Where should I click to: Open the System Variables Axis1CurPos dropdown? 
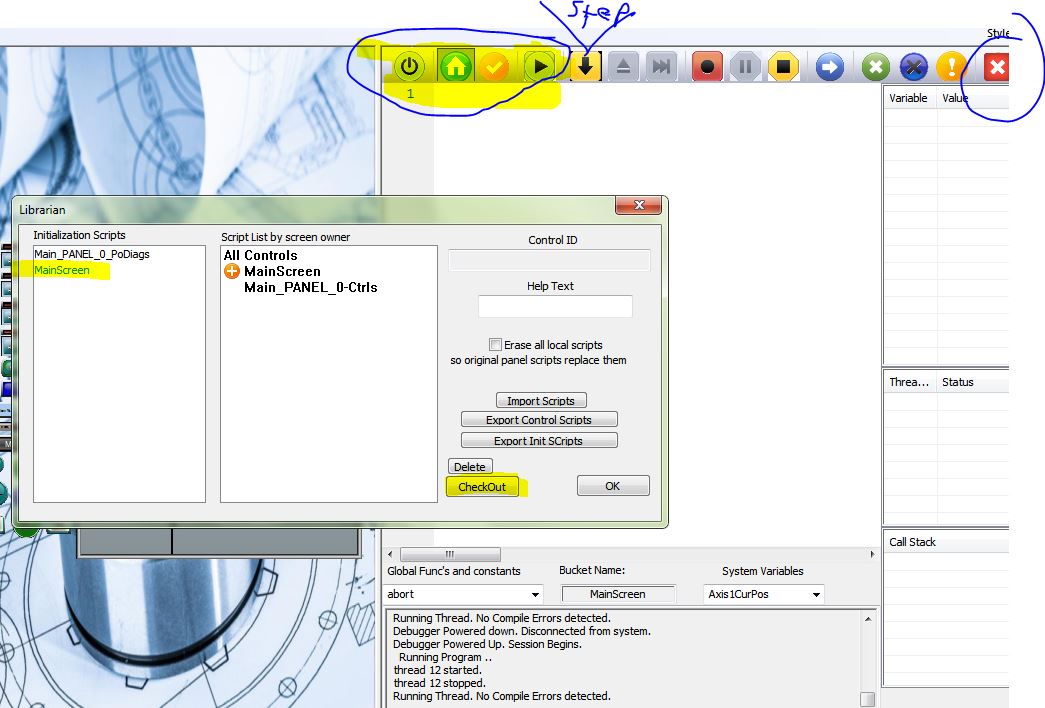pyautogui.click(x=816, y=594)
